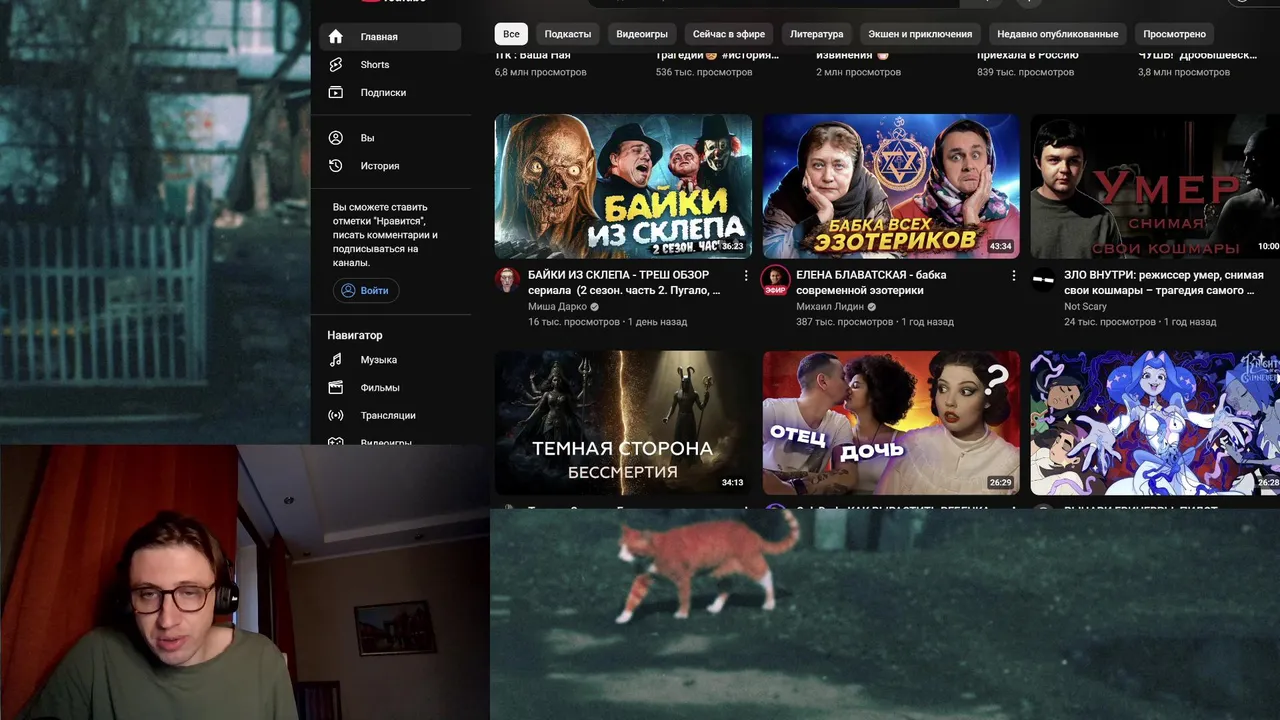
Task: Open Not Scary channel avatar
Action: [x=1043, y=279]
